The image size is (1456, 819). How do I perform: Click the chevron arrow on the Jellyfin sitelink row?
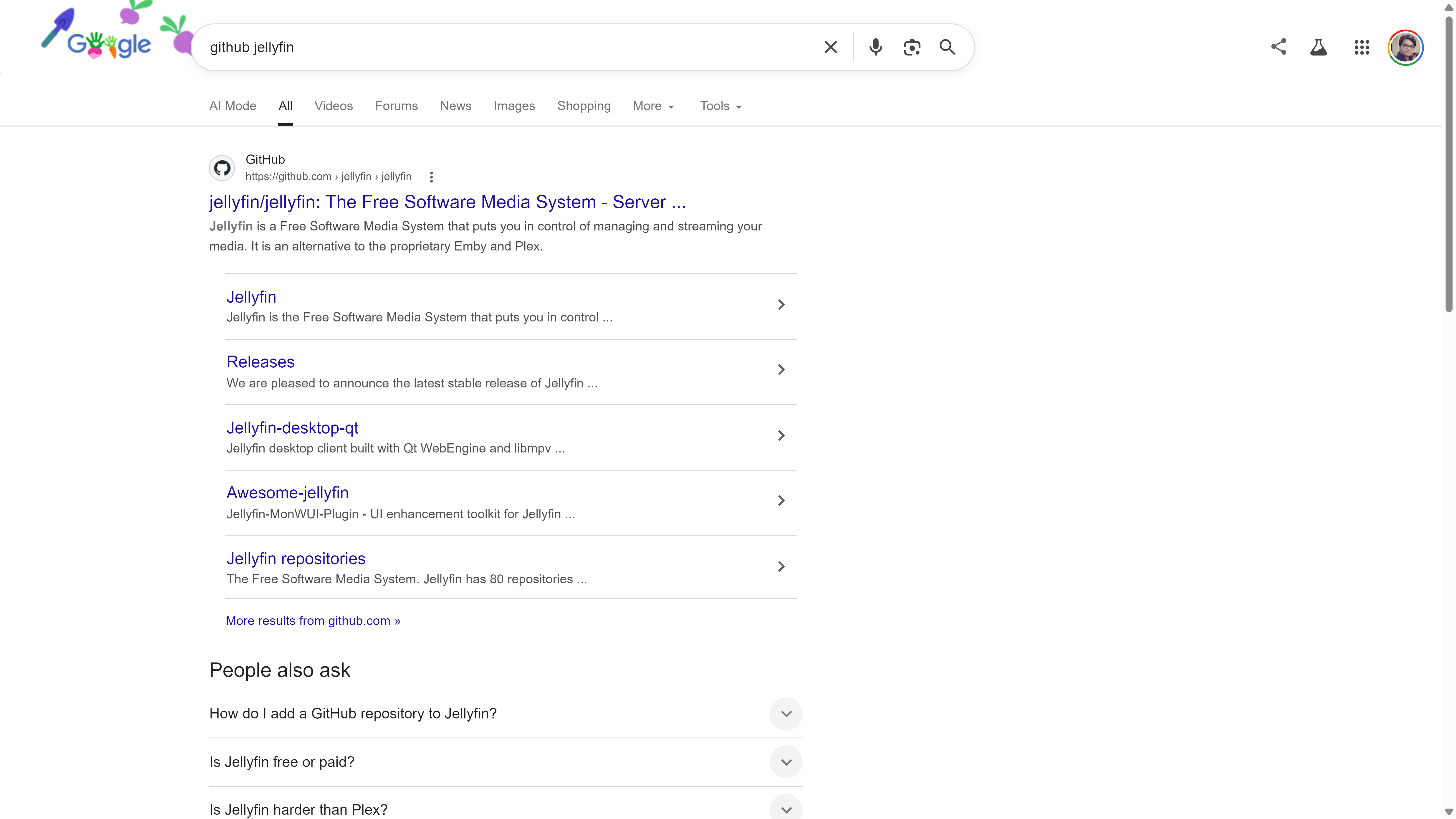(x=781, y=305)
